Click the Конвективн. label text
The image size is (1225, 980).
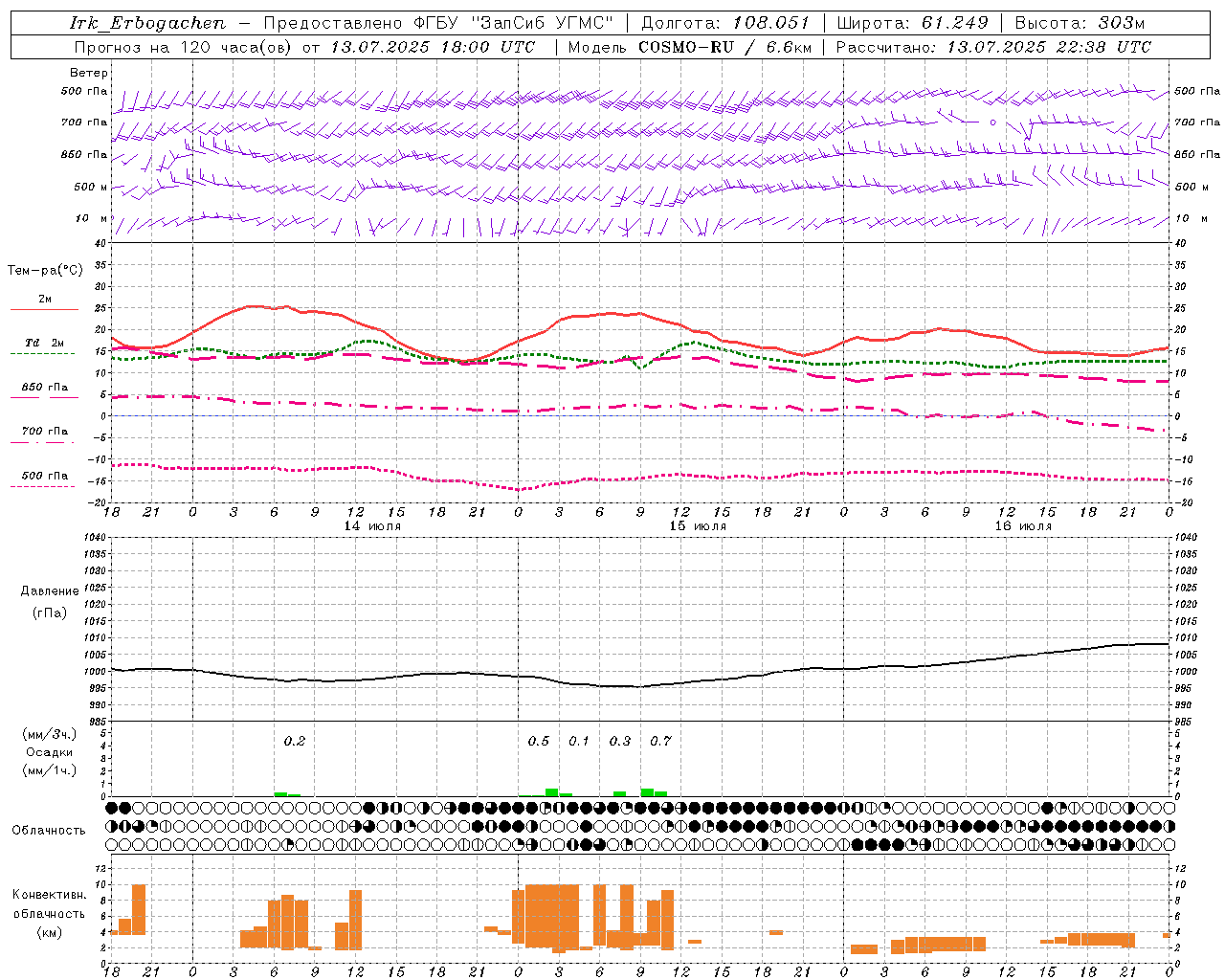point(50,895)
